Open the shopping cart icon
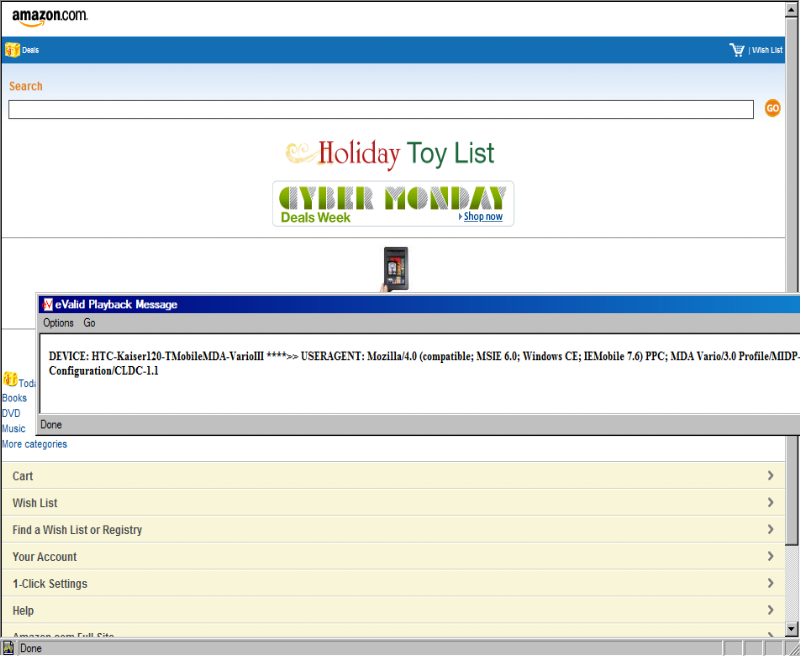The height and width of the screenshot is (656, 800). (x=737, y=50)
